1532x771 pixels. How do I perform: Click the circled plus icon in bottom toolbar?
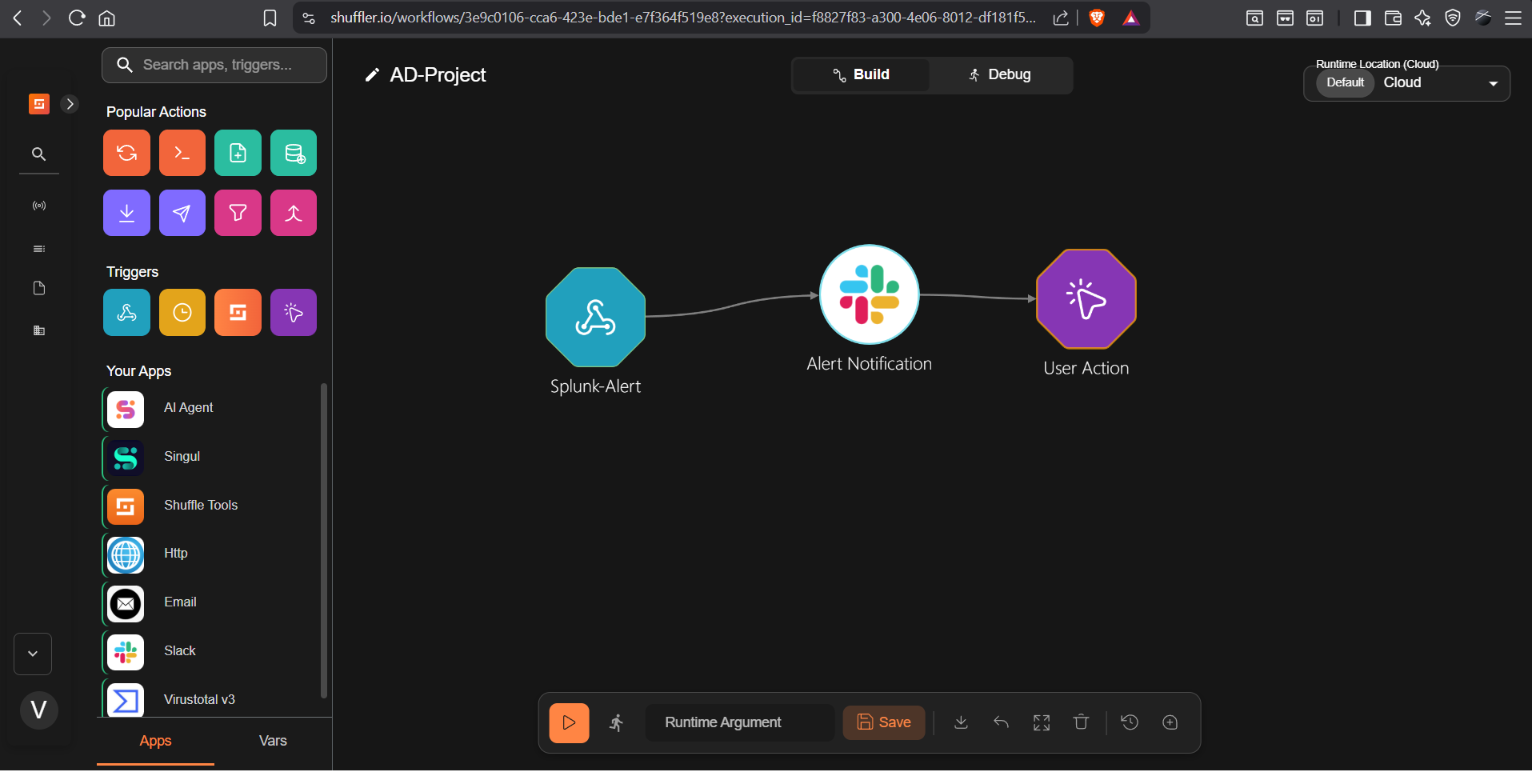[x=1170, y=722]
